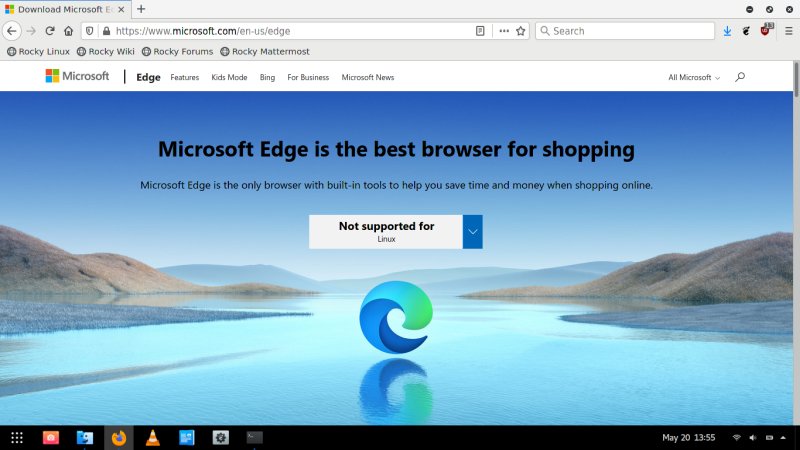Open the Firefox home page icon
800x450 pixels.
coord(68,31)
